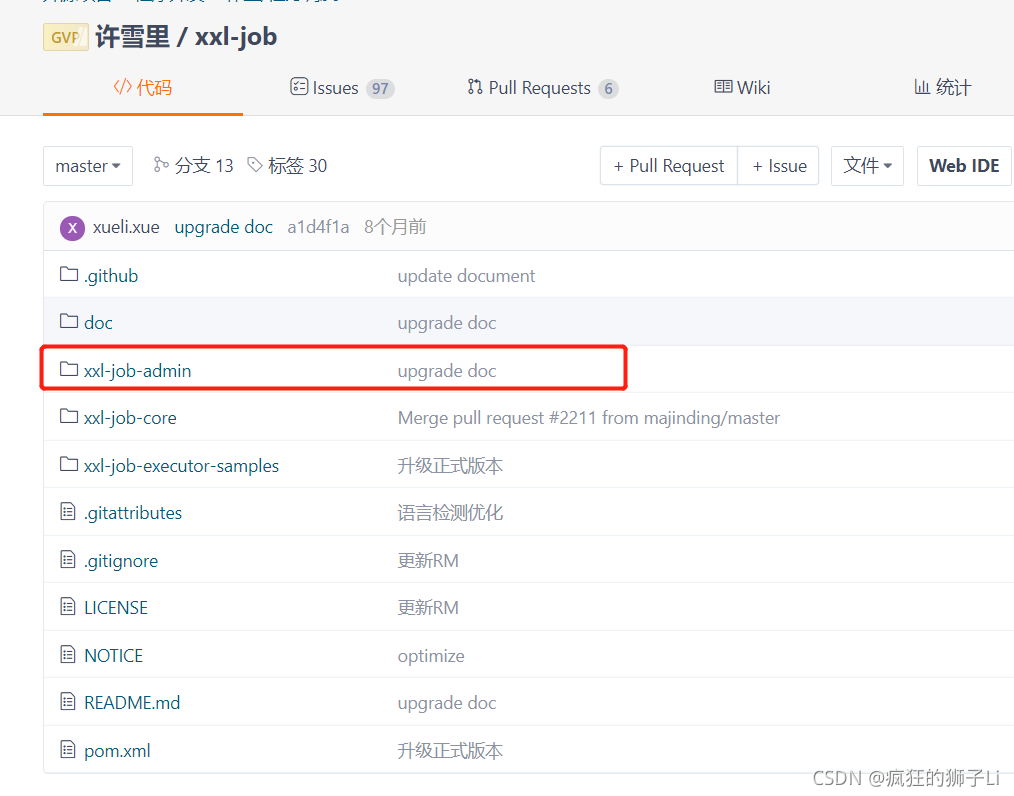The height and width of the screenshot is (796, 1014).
Task: Open the .gitignore file
Action: pyautogui.click(x=121, y=561)
